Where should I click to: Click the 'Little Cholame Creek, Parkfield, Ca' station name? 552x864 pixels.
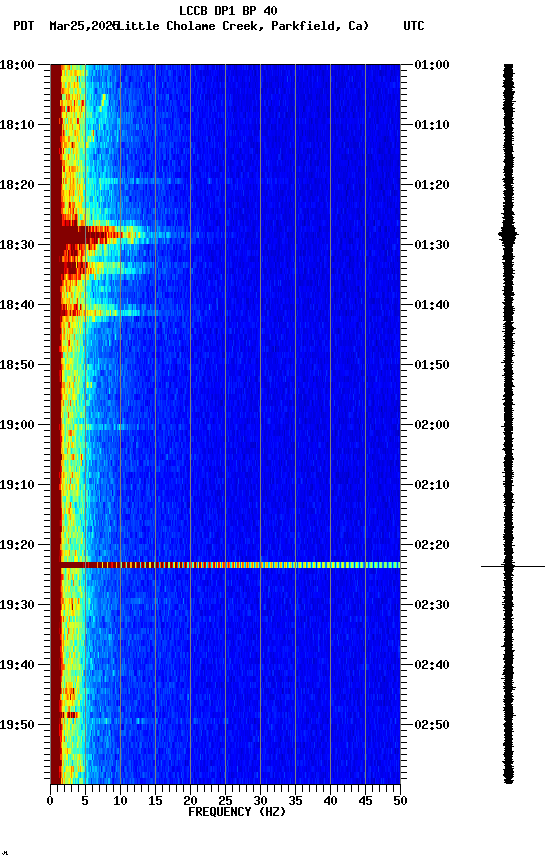[241, 26]
